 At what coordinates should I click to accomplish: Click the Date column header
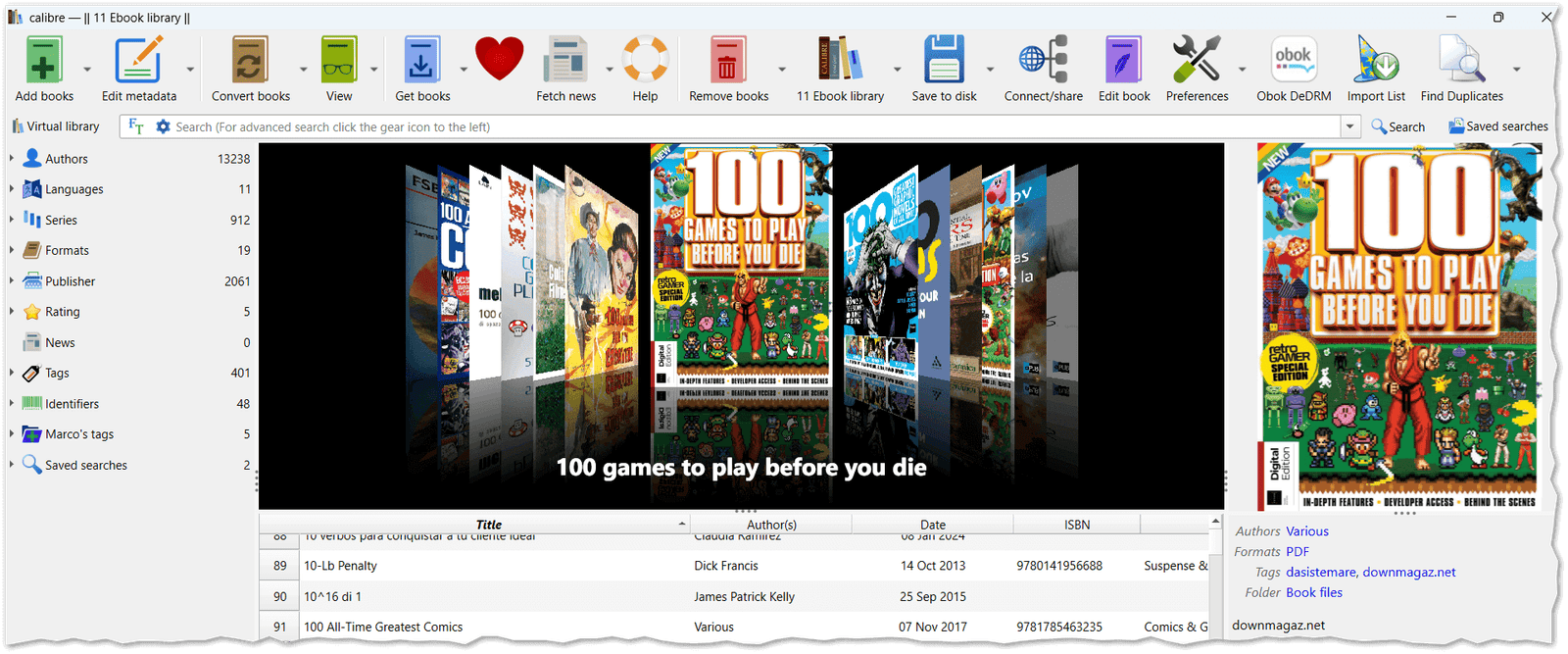click(x=932, y=525)
